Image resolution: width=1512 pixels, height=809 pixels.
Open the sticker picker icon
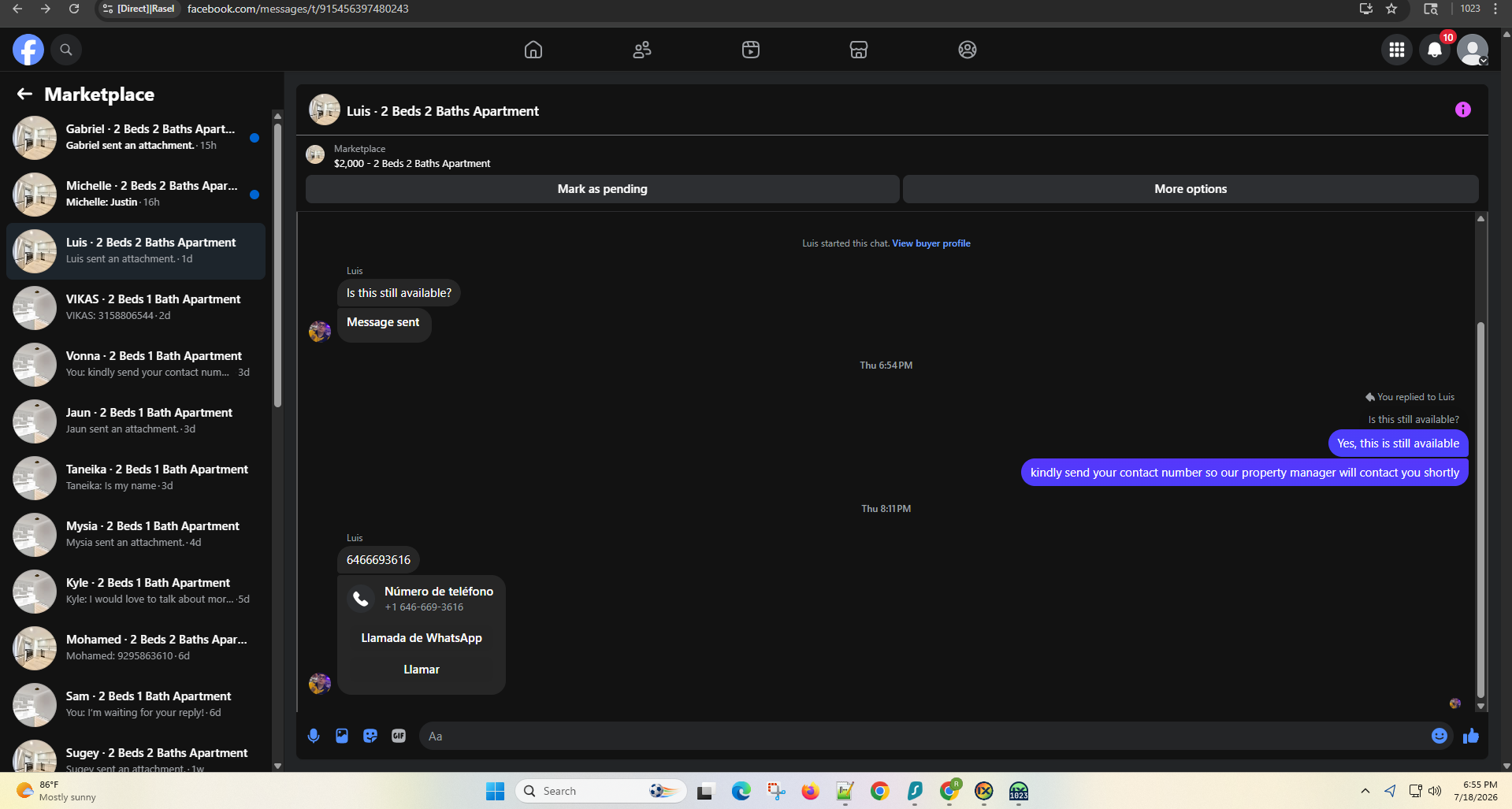click(370, 736)
